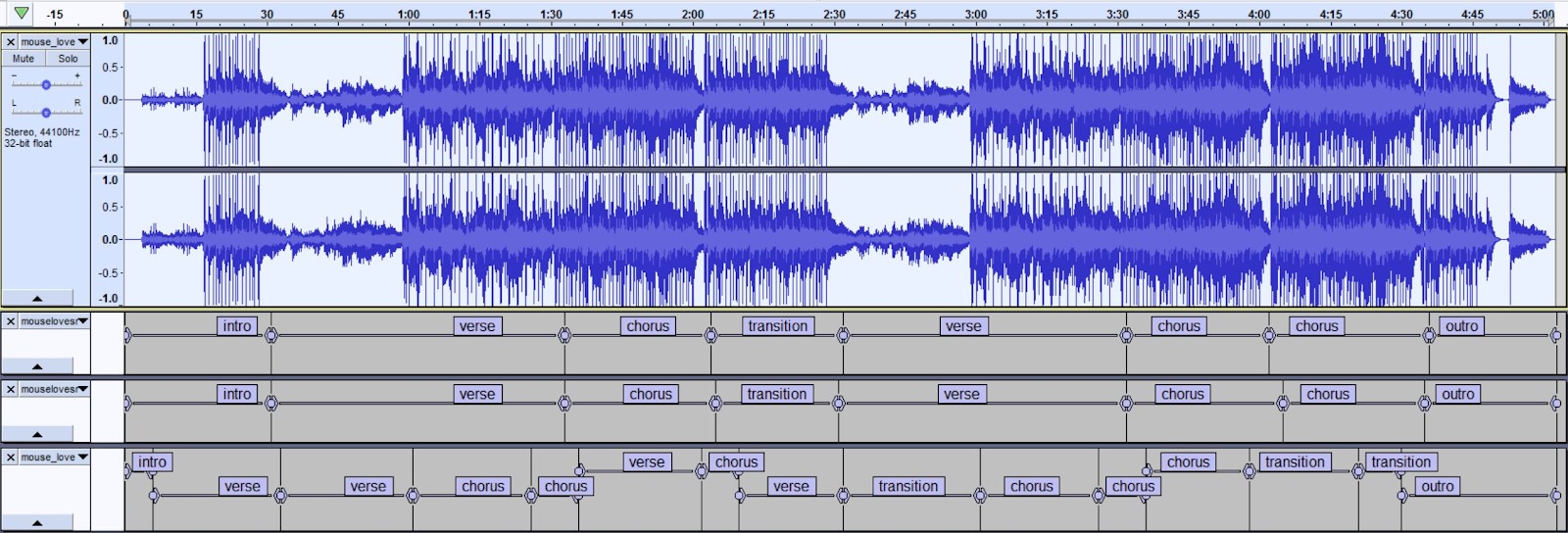Viewport: 1568px width, 533px height.
Task: Click the 32-bit float format text
Action: pos(28,144)
